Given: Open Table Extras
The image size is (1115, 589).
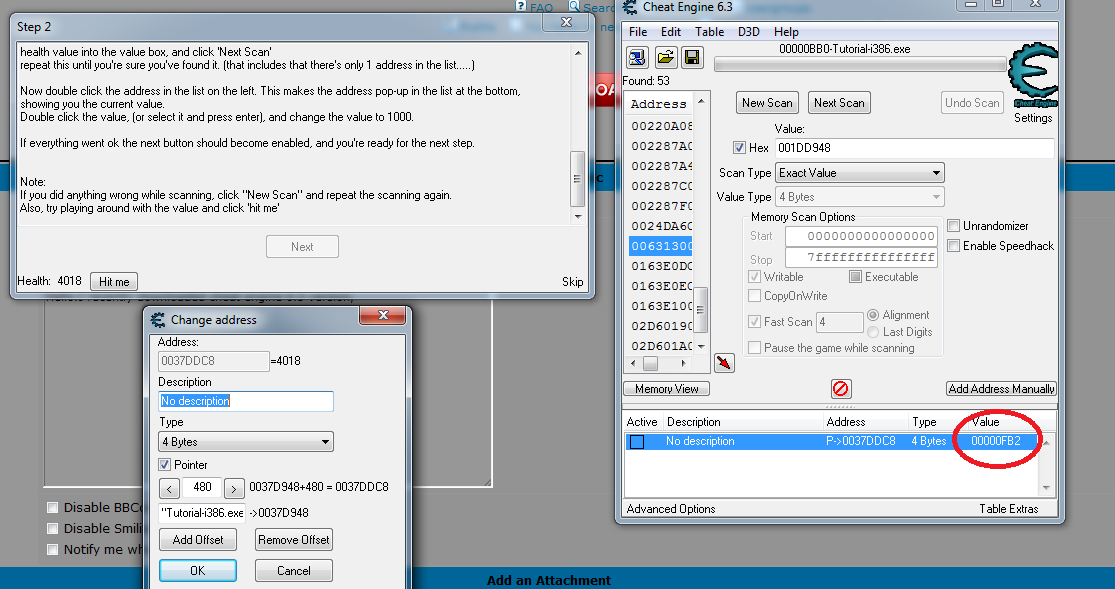Looking at the screenshot, I should click(x=1008, y=509).
